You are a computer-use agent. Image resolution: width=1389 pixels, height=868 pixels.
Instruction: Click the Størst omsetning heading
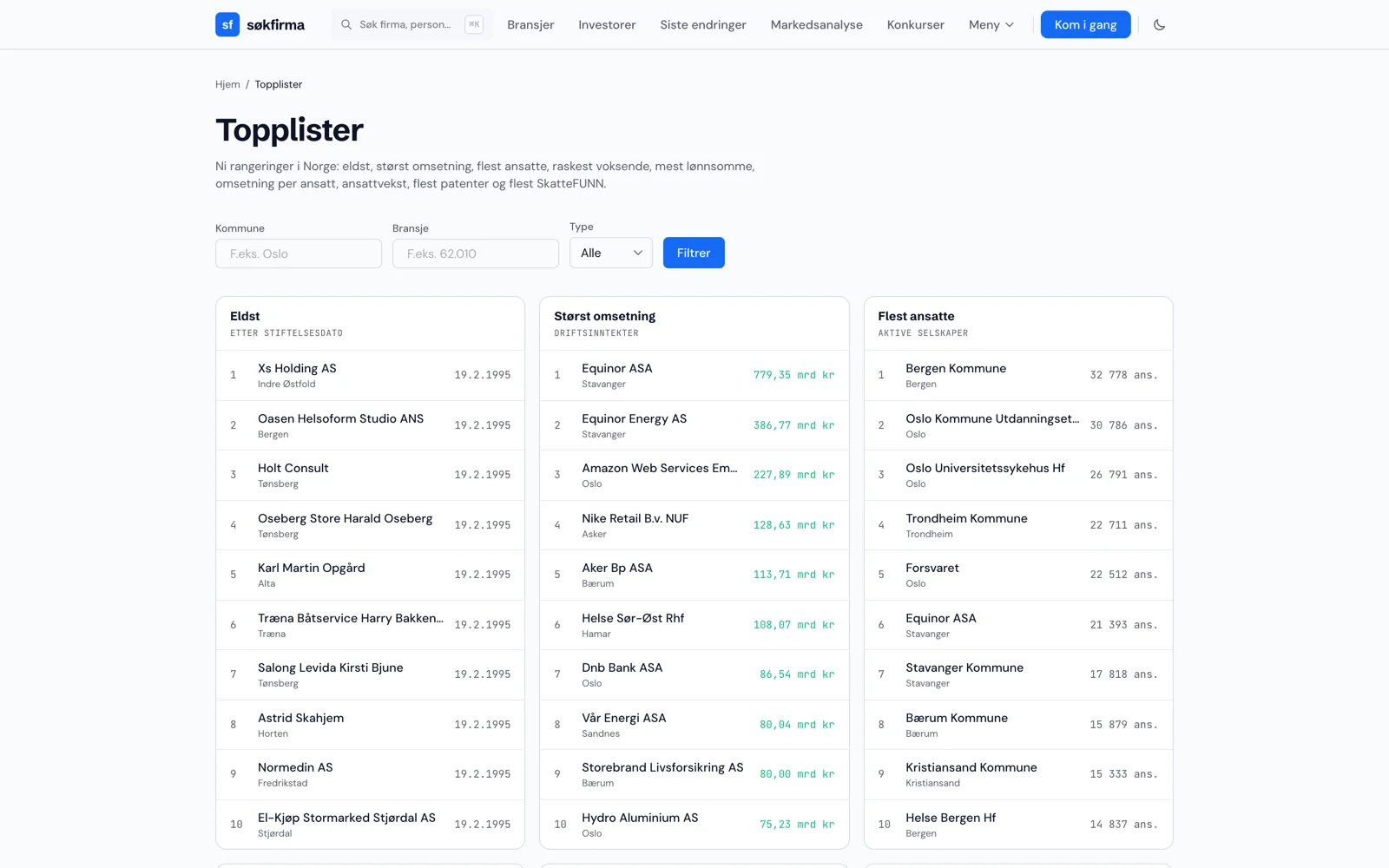point(605,316)
